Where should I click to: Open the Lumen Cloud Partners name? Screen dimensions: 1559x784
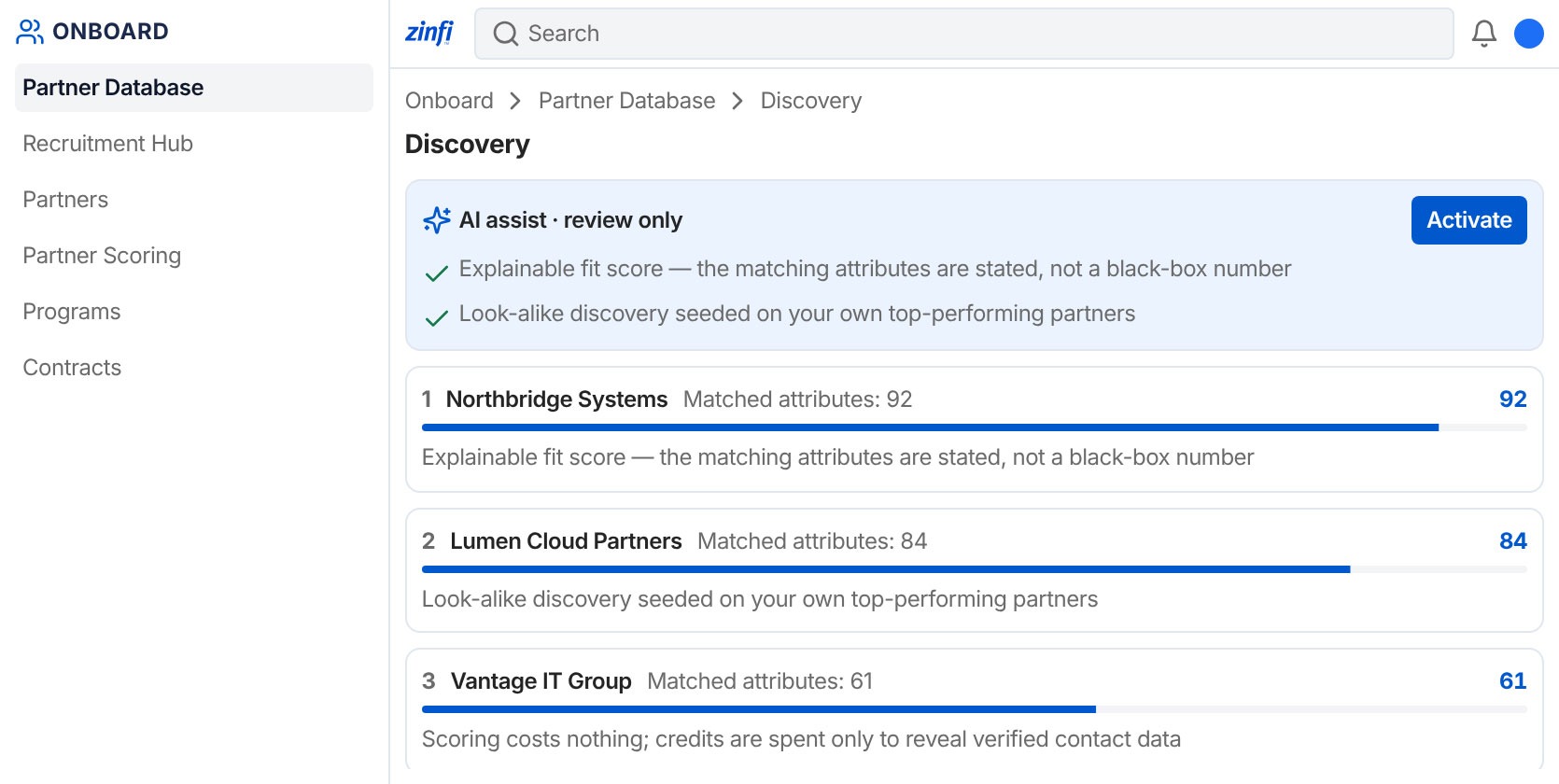(566, 541)
